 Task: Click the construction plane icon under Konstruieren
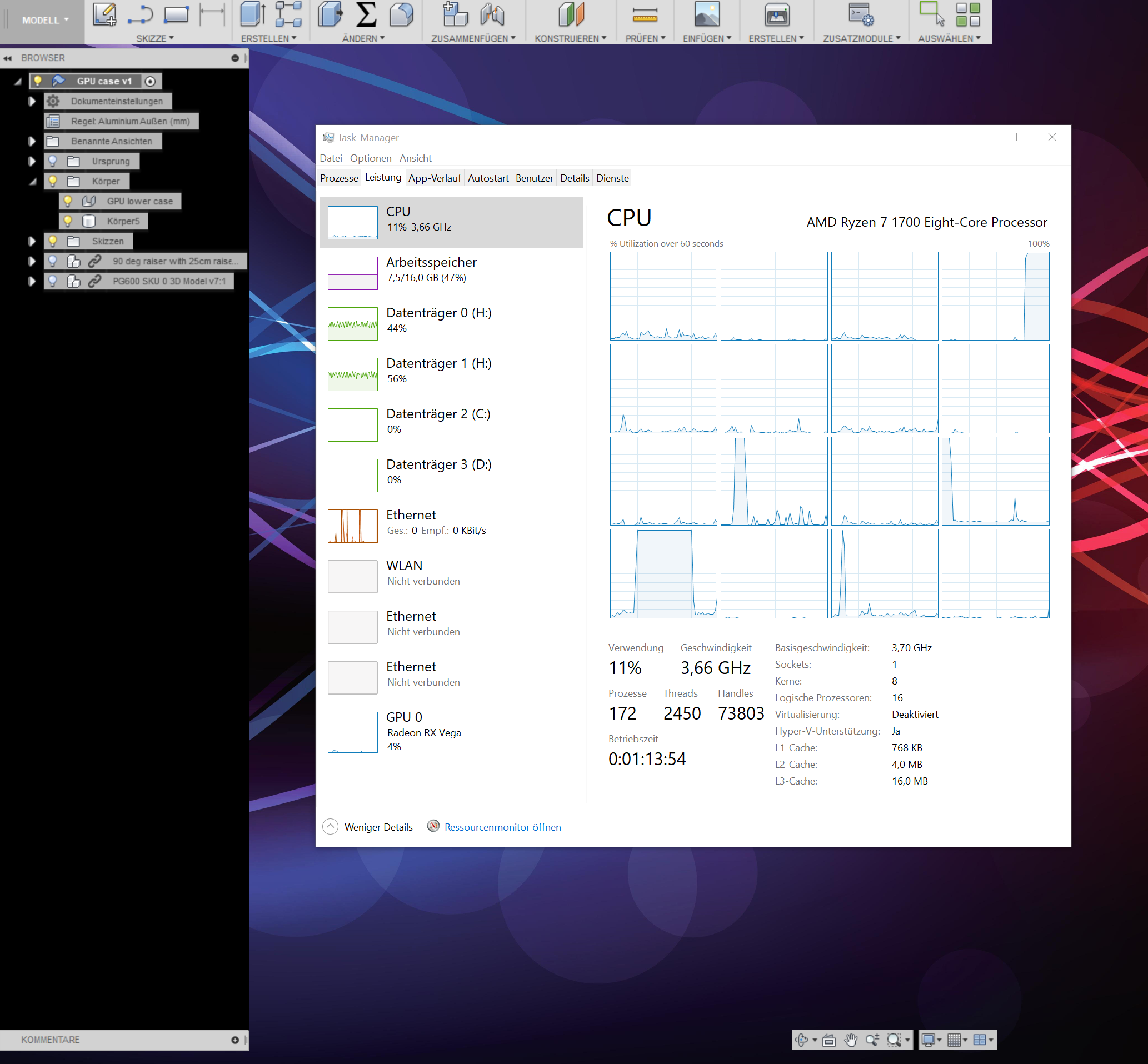tap(571, 14)
